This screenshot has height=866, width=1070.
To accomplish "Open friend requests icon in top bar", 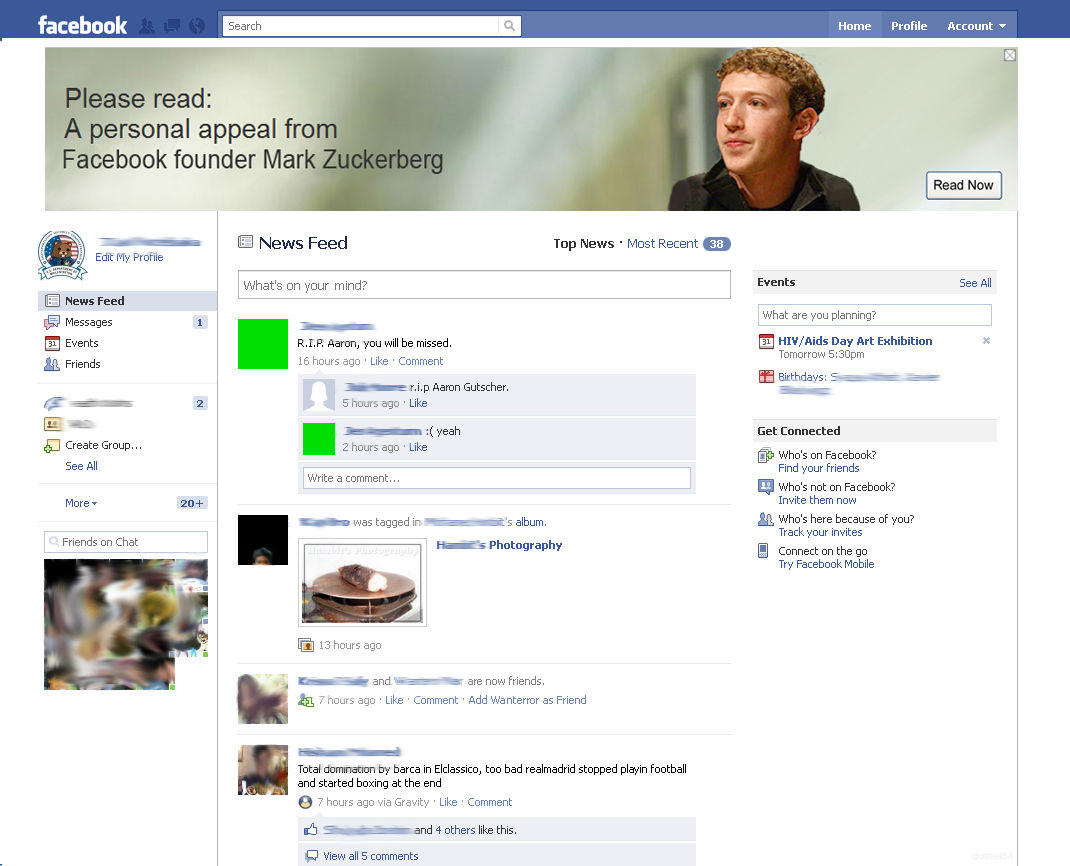I will (147, 26).
